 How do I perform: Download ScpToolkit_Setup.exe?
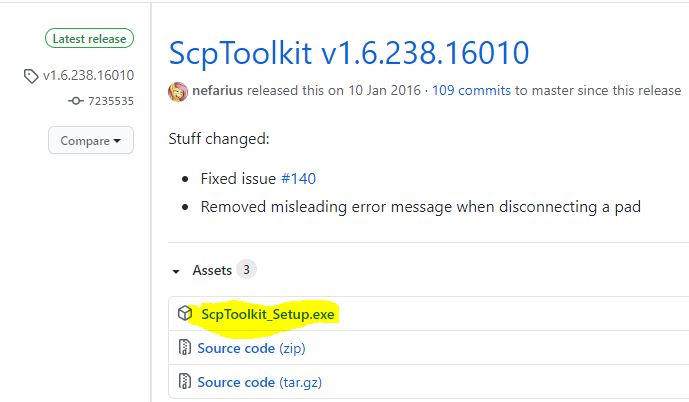[268, 314]
